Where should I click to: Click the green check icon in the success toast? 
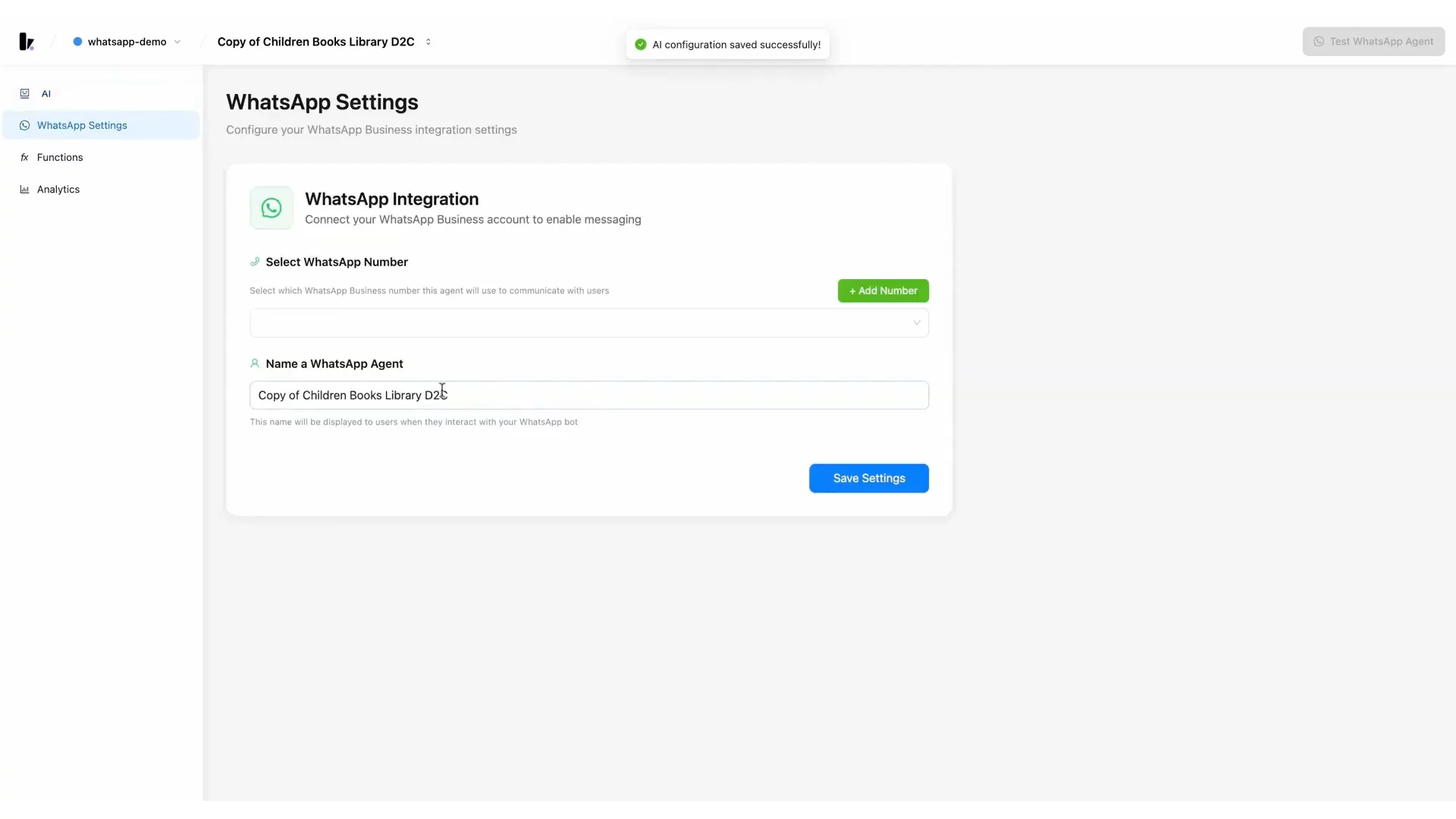[x=641, y=45]
